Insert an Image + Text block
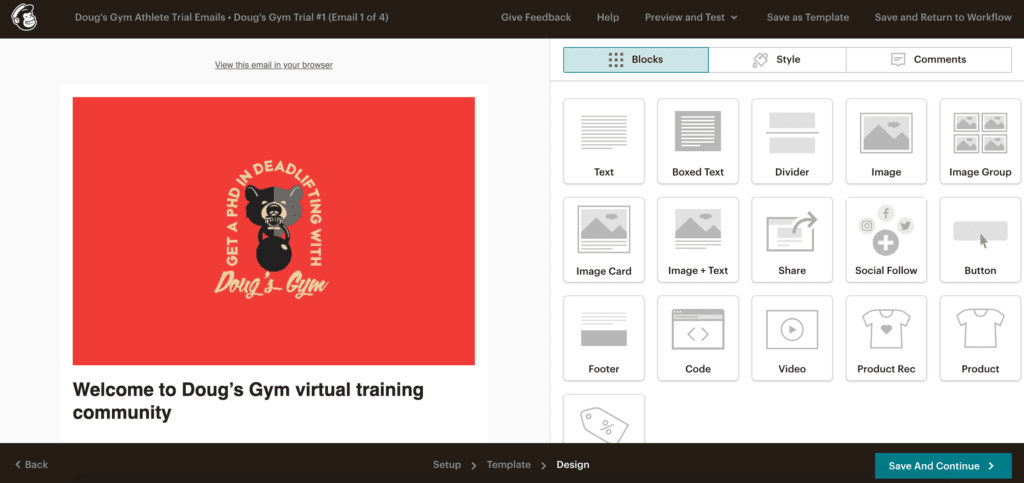Screen dimensions: 1024x483 [697, 240]
